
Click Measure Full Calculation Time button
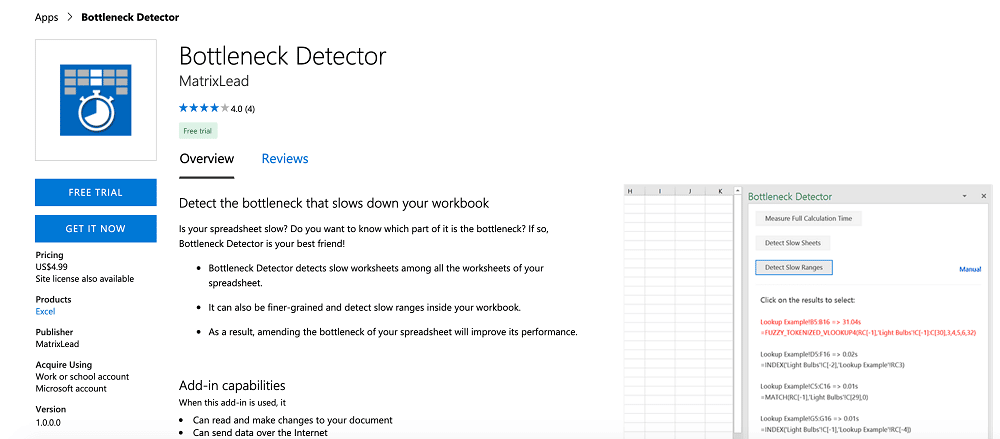[x=808, y=218]
